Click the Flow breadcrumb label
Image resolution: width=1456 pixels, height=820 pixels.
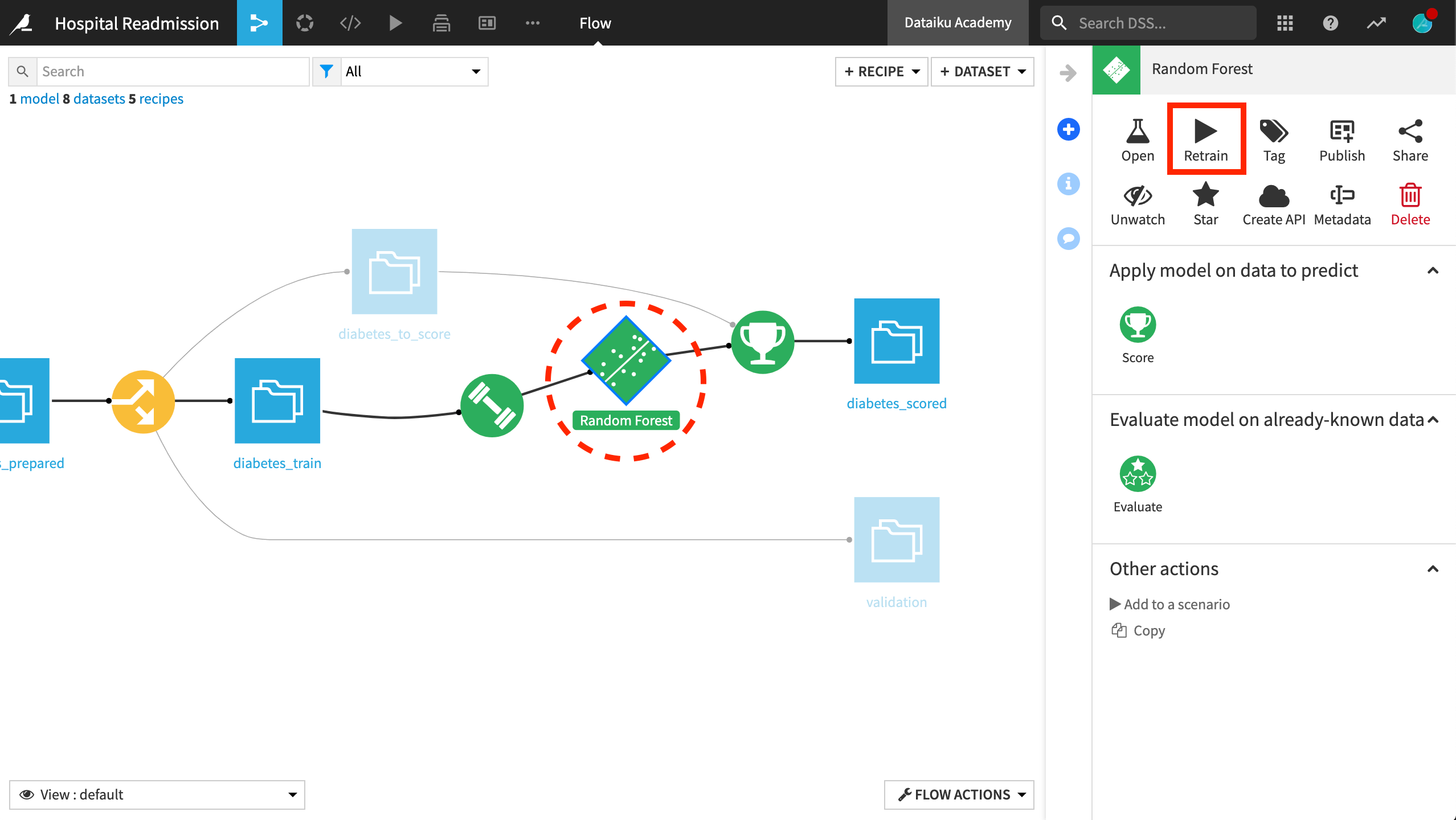(595, 23)
